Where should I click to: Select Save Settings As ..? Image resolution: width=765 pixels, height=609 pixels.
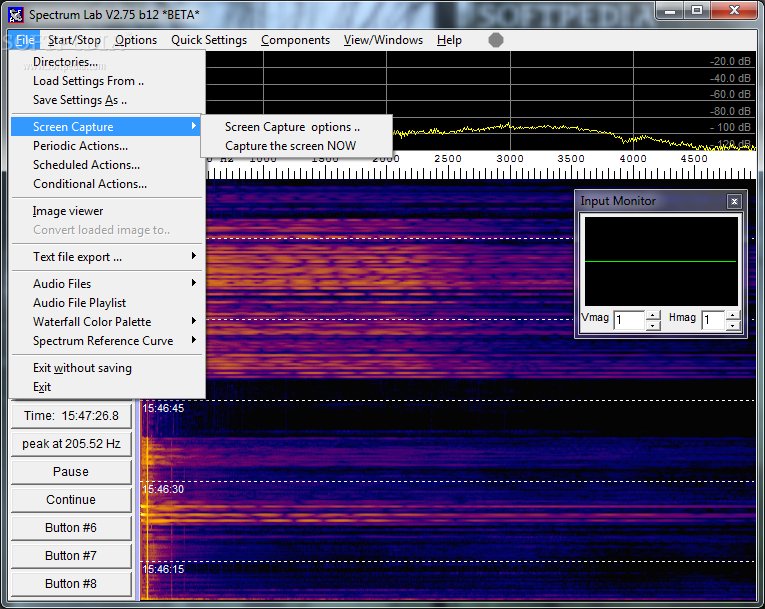(107, 100)
